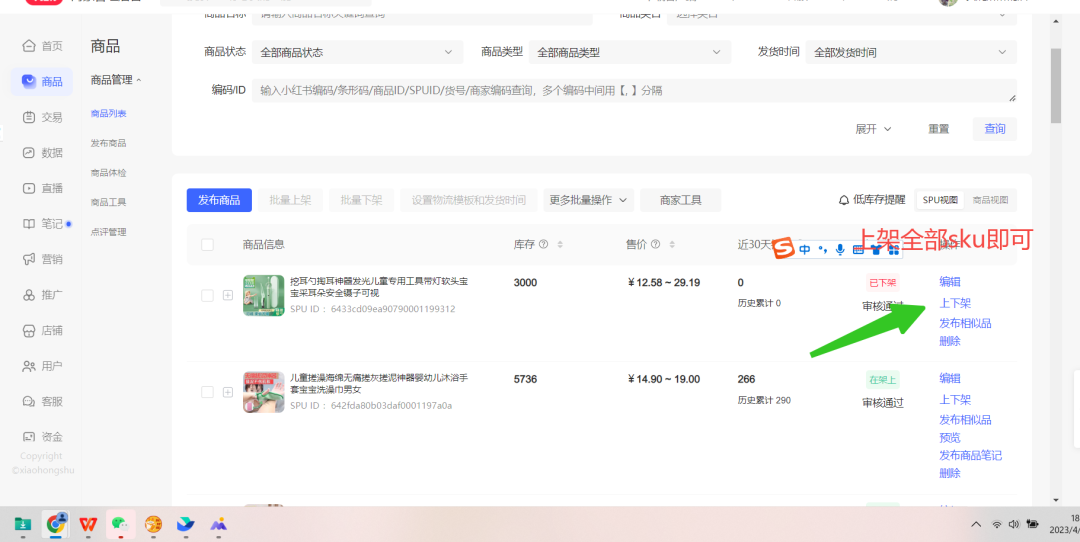
Task: Show hidden system tray icons chevron
Action: pos(976,524)
